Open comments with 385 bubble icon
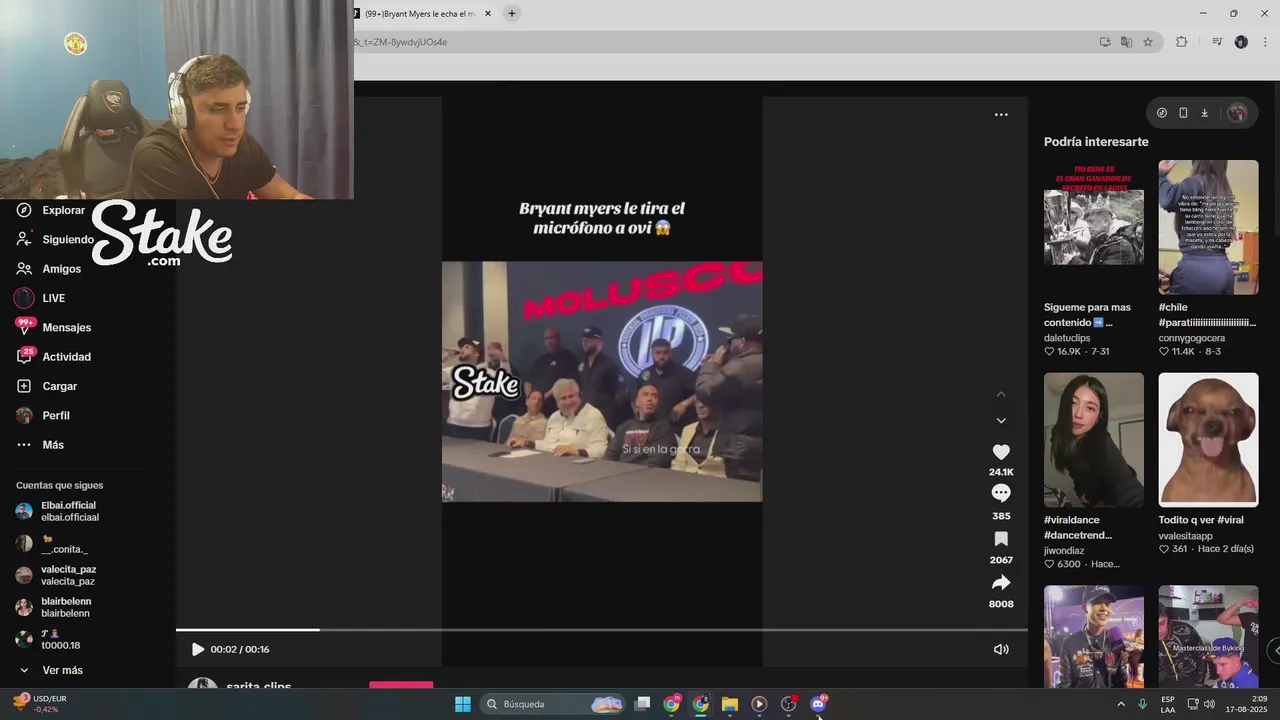The height and width of the screenshot is (720, 1280). pyautogui.click(x=1001, y=493)
